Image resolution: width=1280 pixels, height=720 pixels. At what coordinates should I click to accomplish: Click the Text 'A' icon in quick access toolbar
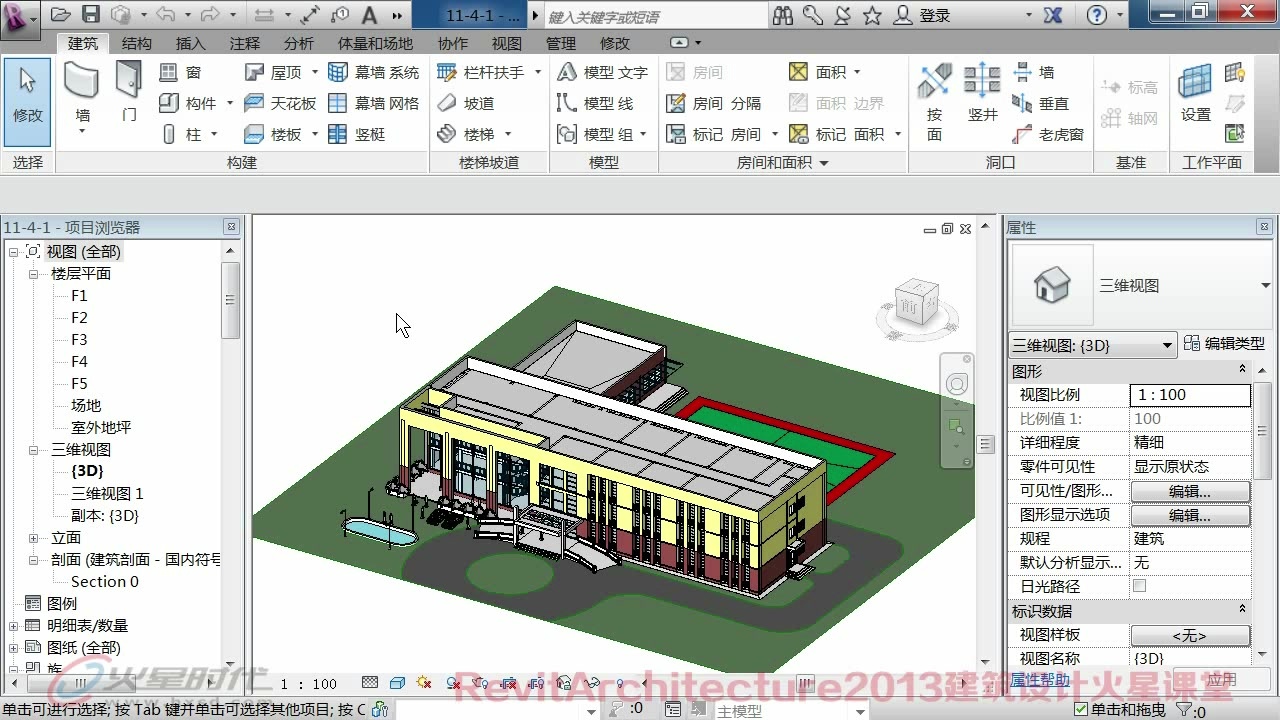[369, 15]
